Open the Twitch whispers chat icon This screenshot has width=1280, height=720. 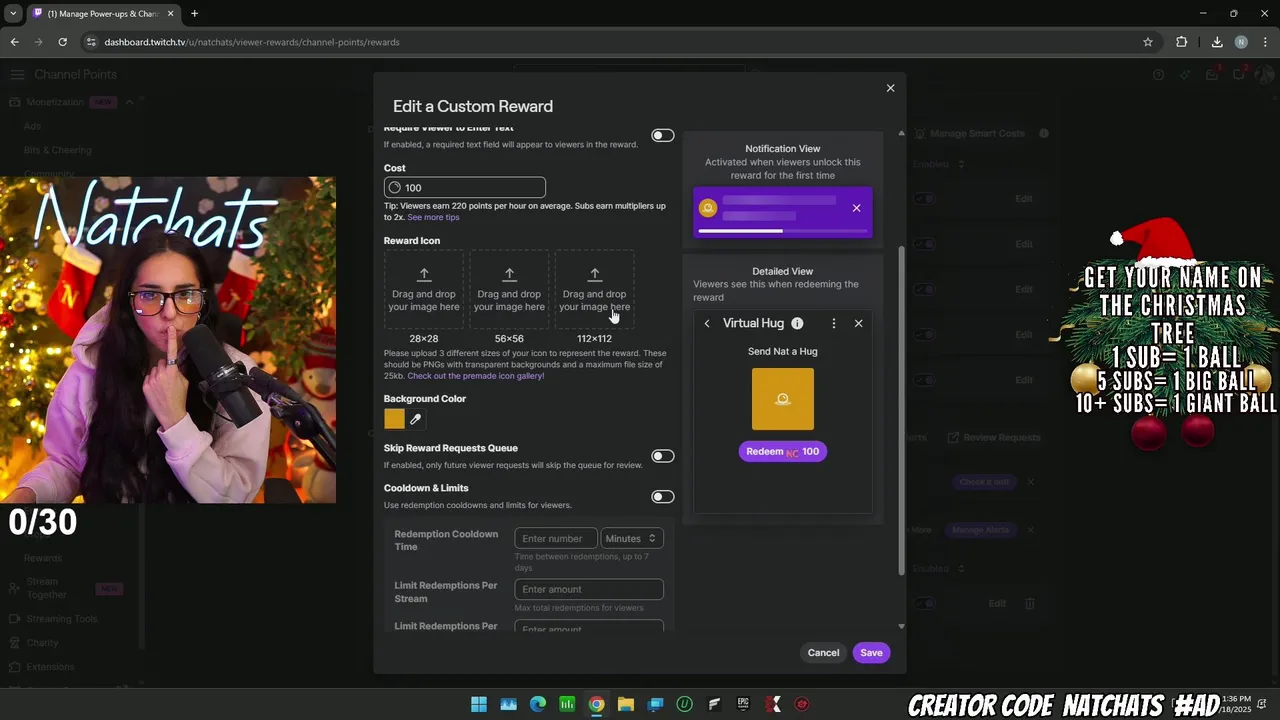(1239, 74)
